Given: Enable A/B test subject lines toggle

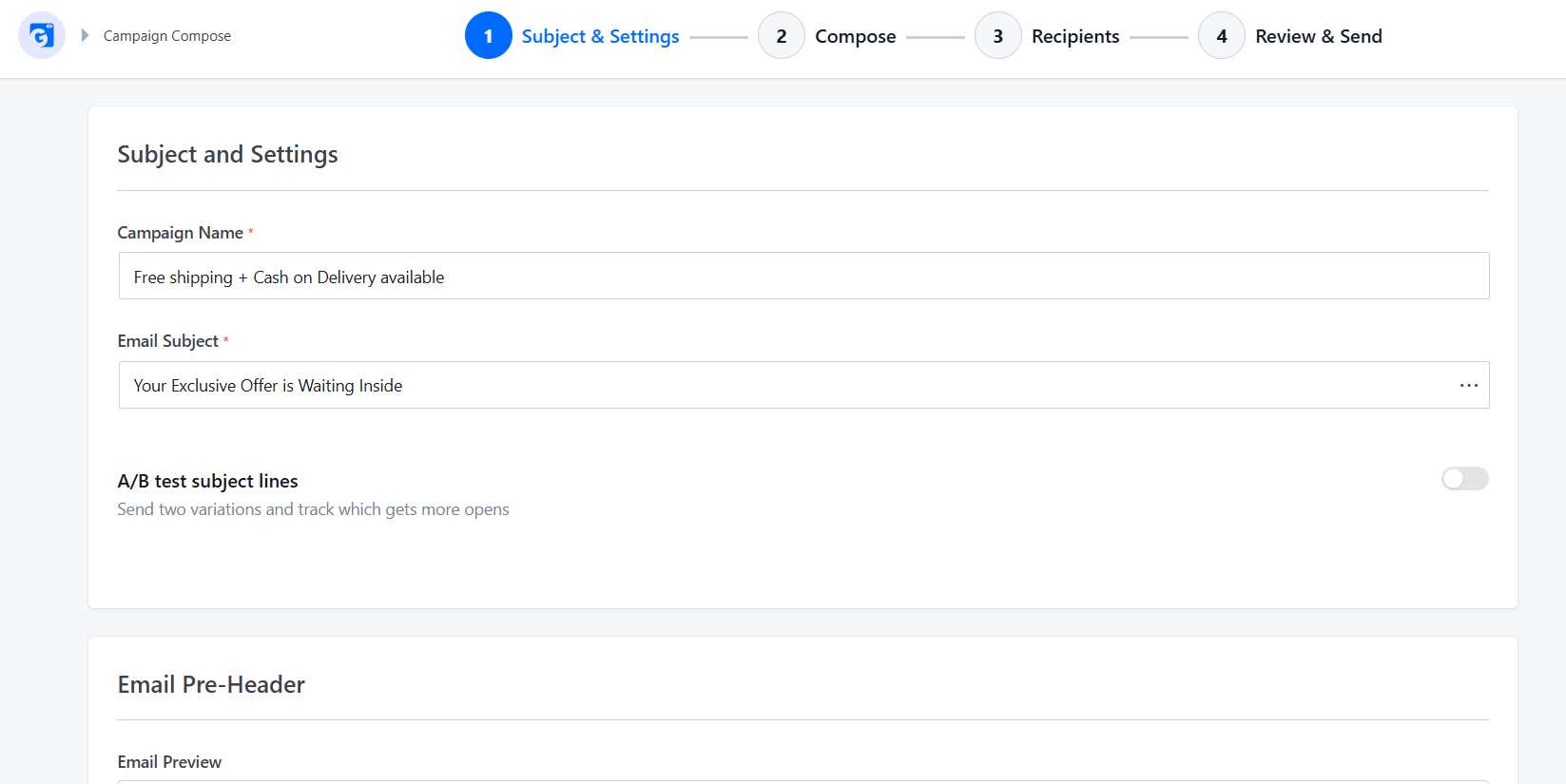Looking at the screenshot, I should 1464,479.
